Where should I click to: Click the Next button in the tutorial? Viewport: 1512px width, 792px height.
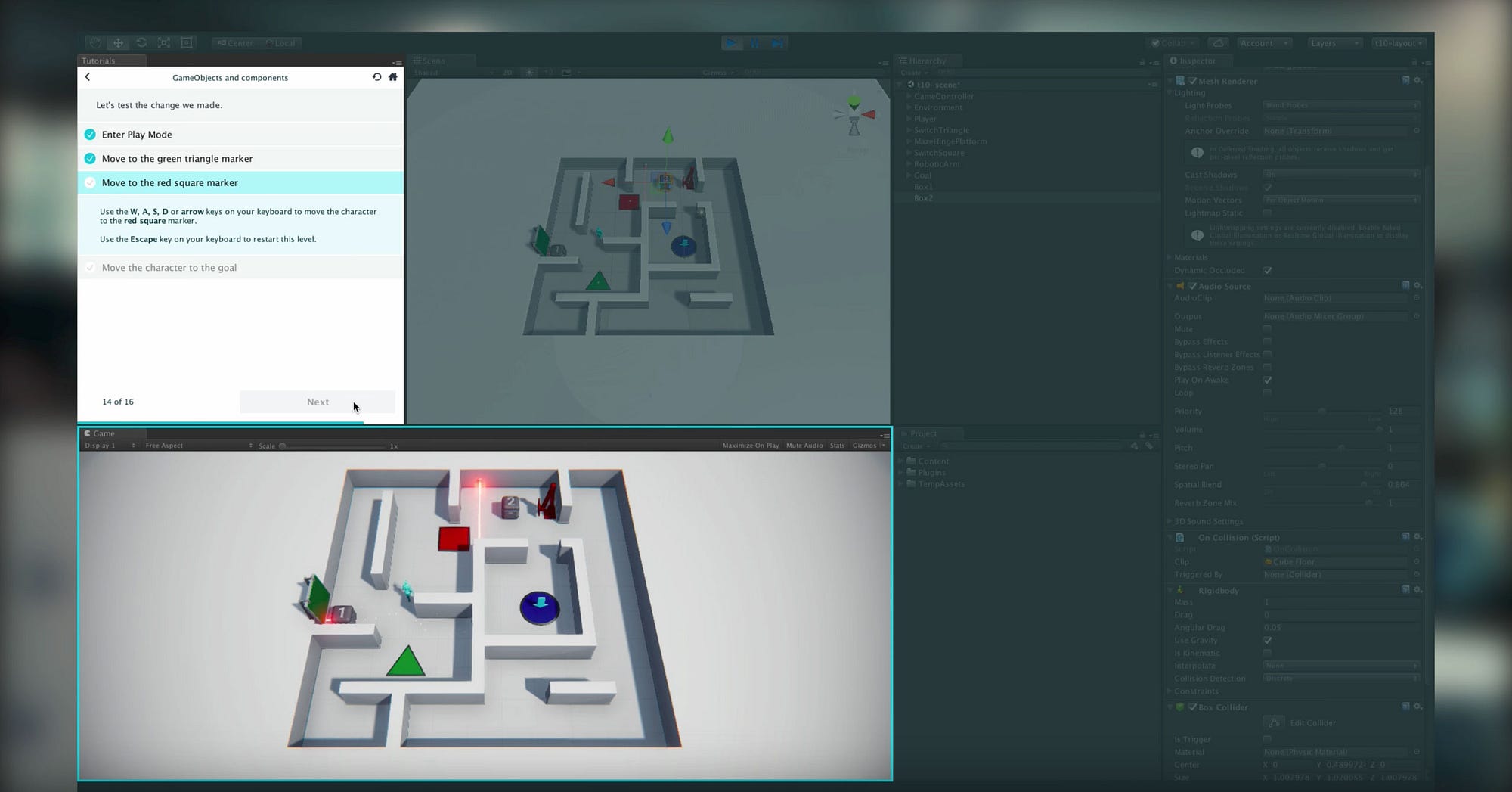pos(318,402)
